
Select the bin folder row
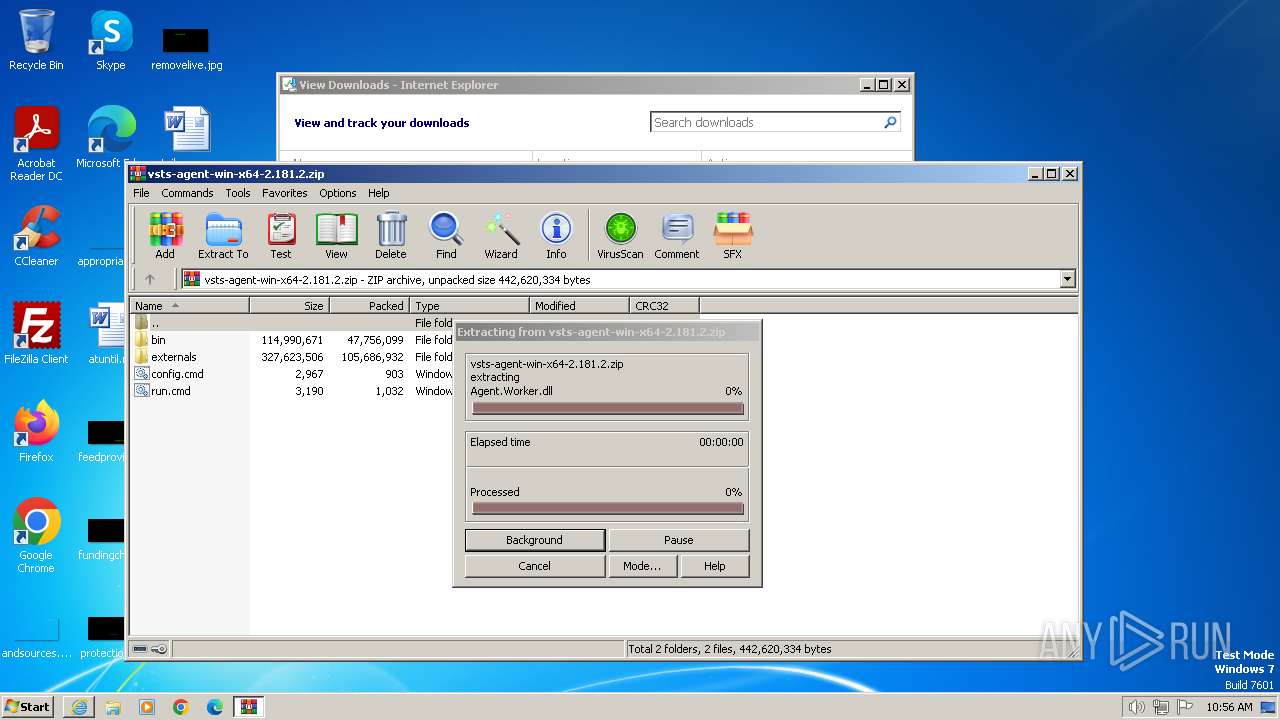point(293,340)
